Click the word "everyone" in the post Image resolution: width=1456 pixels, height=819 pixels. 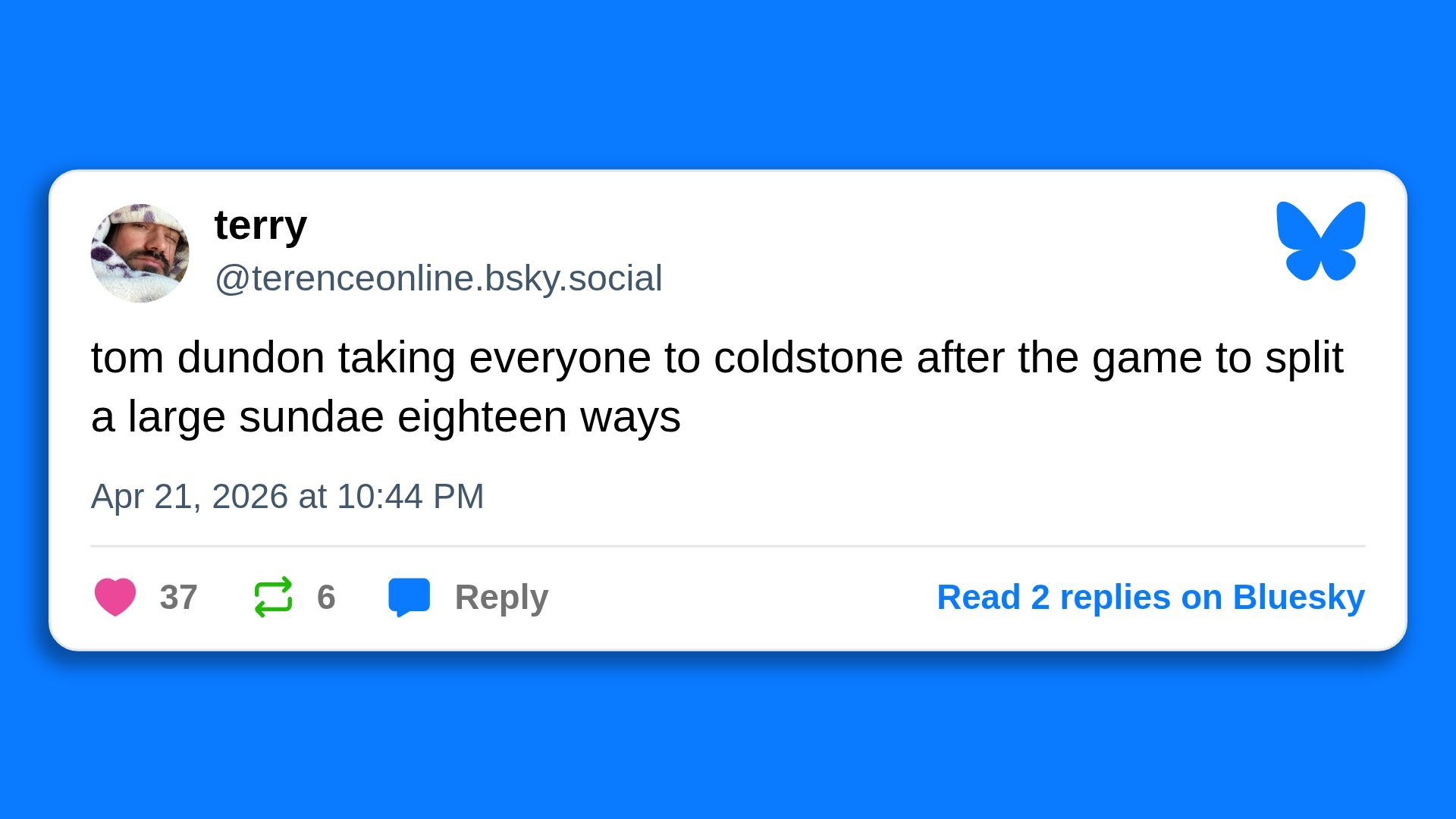pyautogui.click(x=560, y=358)
